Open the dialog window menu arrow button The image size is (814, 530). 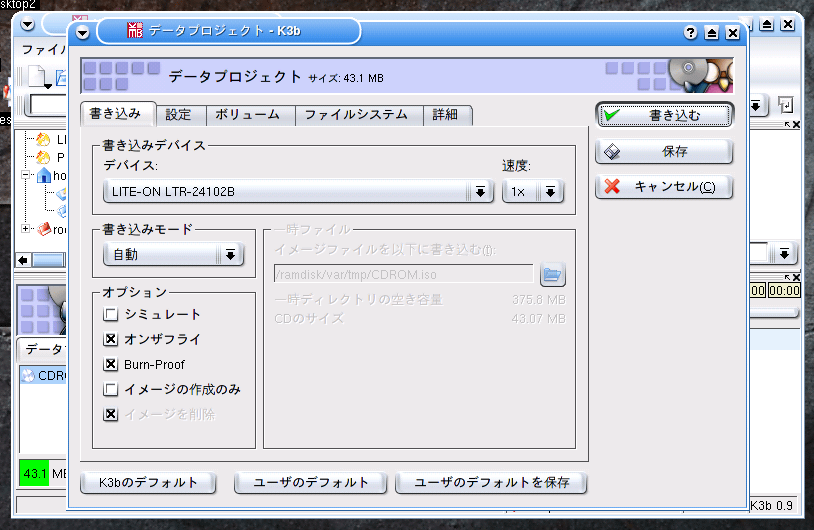pyautogui.click(x=83, y=33)
